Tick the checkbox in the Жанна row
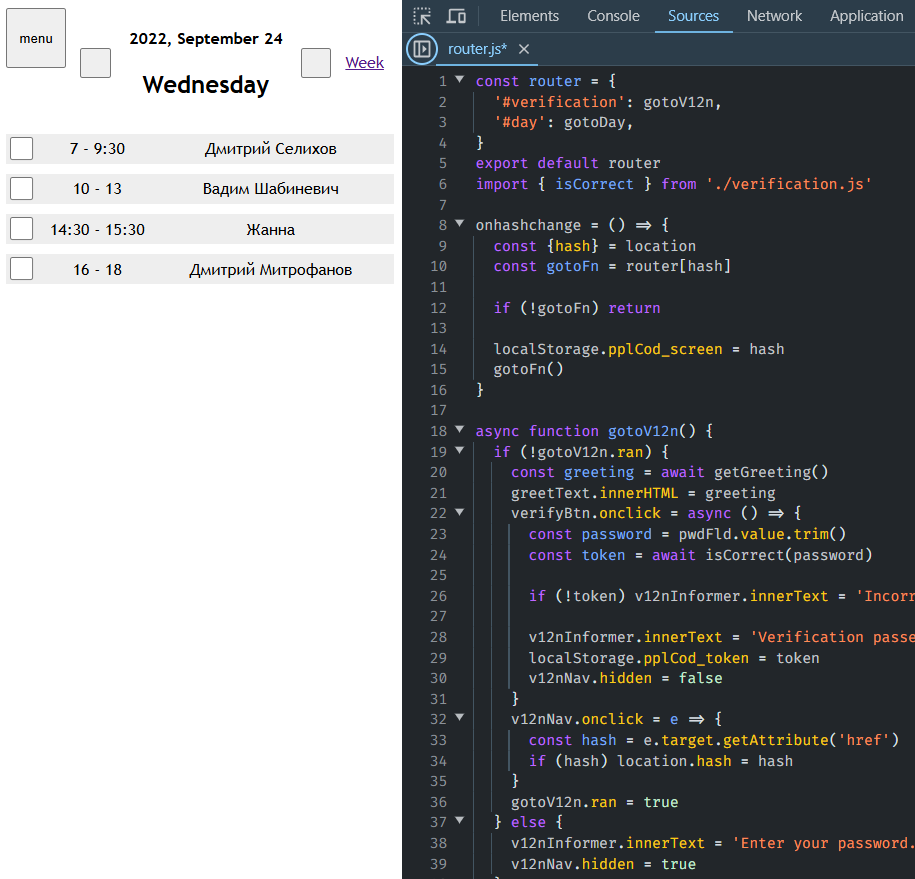This screenshot has width=915, height=879. tap(22, 228)
